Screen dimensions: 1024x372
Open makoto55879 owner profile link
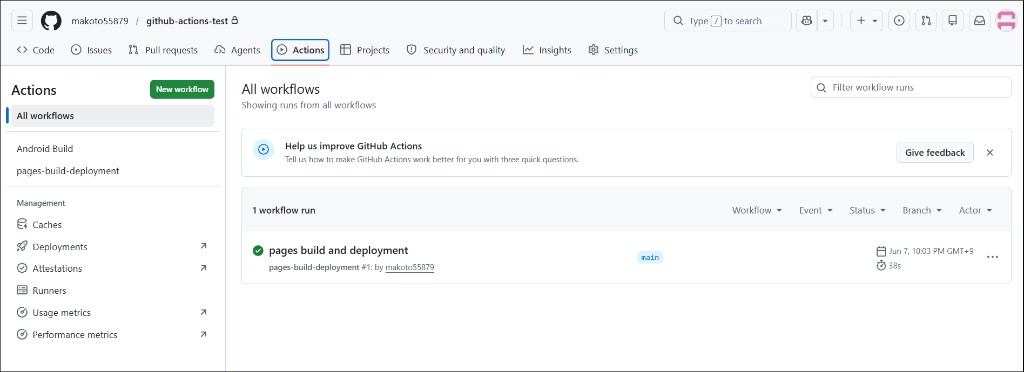click(x=100, y=21)
